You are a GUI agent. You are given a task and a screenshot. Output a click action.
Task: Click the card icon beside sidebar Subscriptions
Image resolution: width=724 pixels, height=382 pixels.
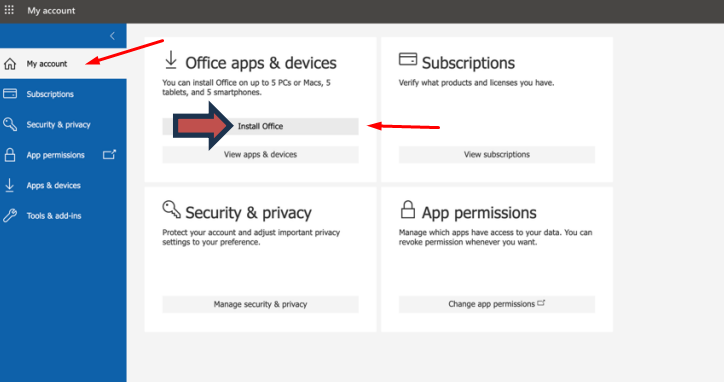(x=10, y=94)
